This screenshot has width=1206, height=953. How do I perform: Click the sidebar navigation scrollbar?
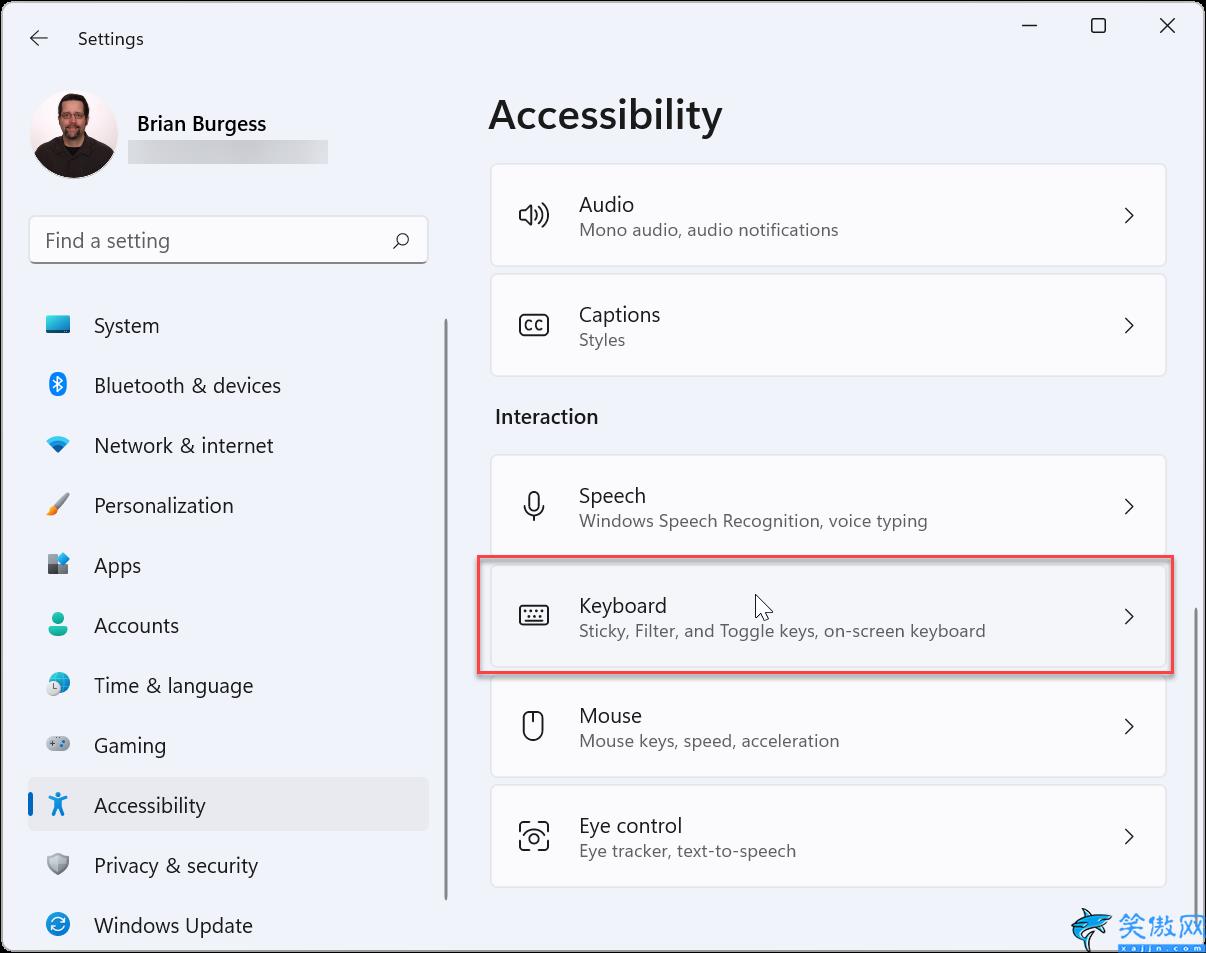[445, 610]
